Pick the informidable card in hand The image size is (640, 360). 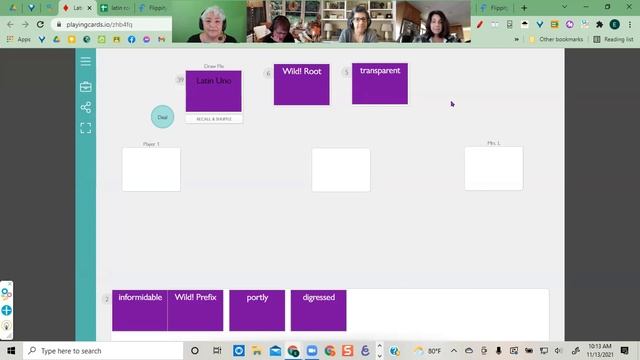pyautogui.click(x=140, y=310)
